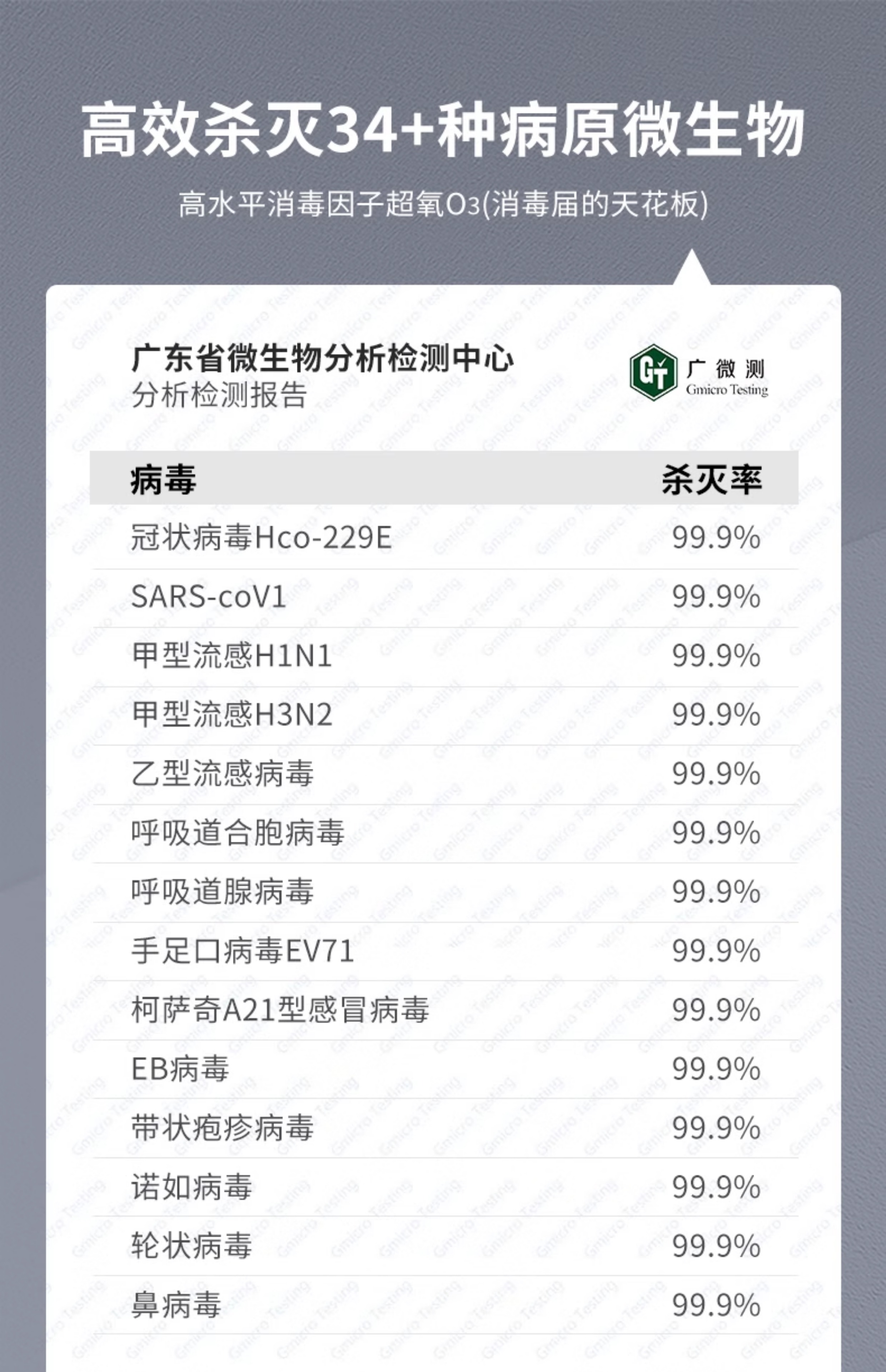Select the 诺如病毒 row
The image size is (886, 1372).
[445, 1187]
